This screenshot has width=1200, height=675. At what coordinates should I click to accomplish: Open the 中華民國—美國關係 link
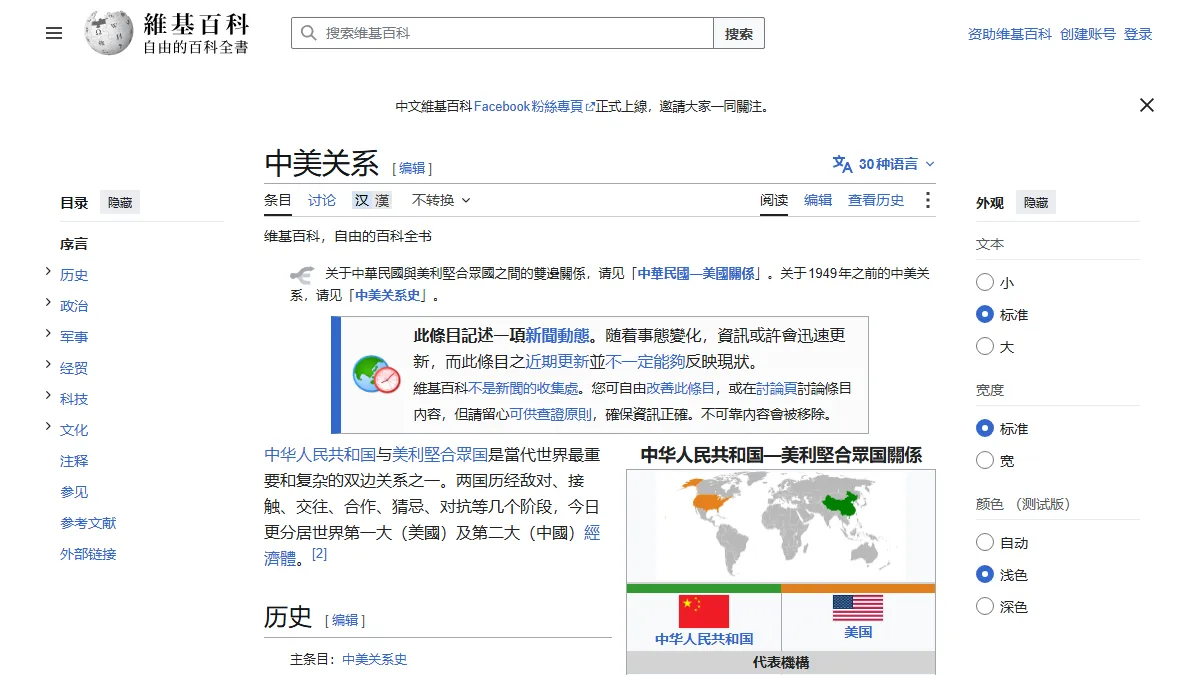(697, 273)
